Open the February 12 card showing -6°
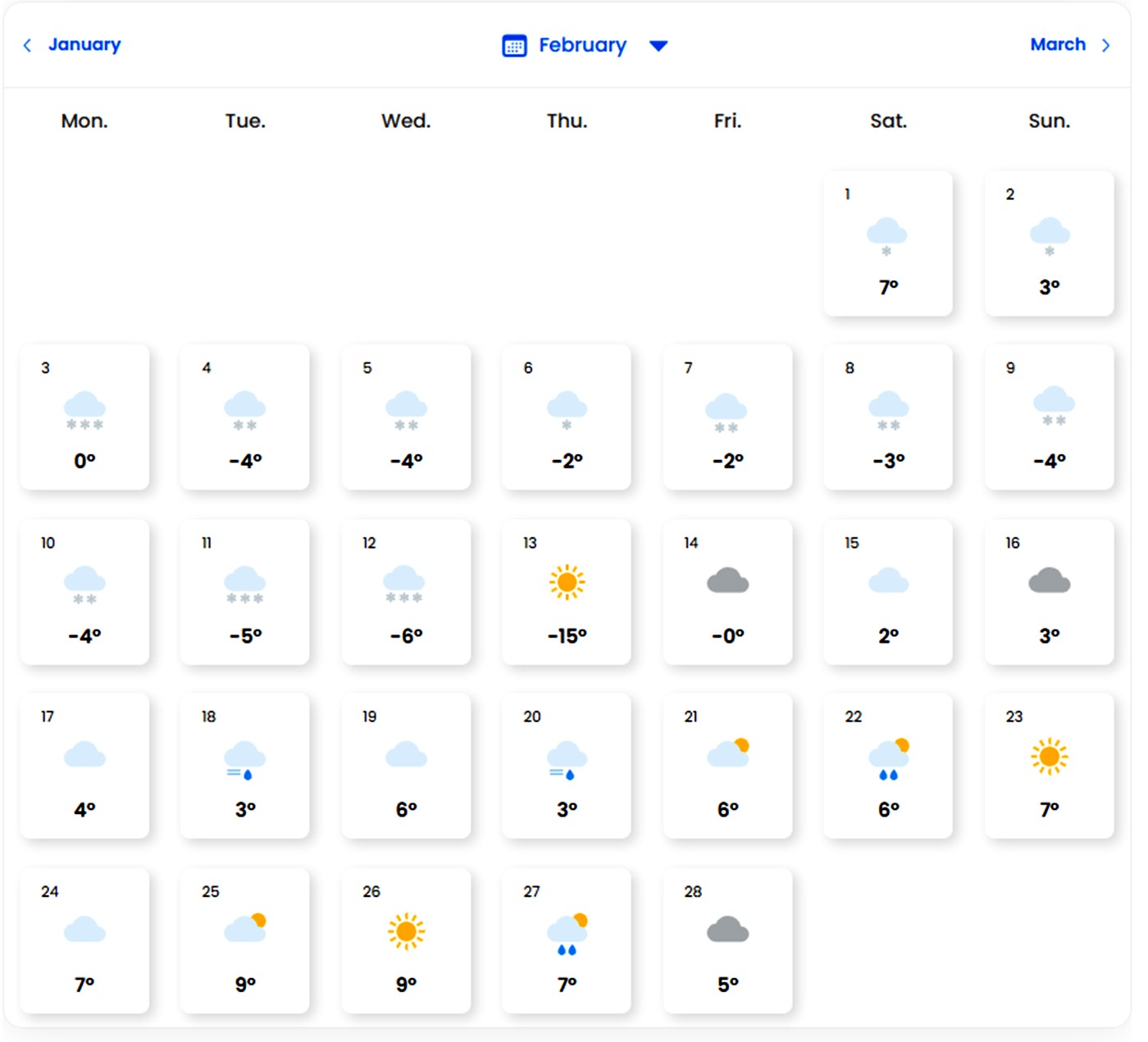This screenshot has width=1148, height=1042. (406, 592)
